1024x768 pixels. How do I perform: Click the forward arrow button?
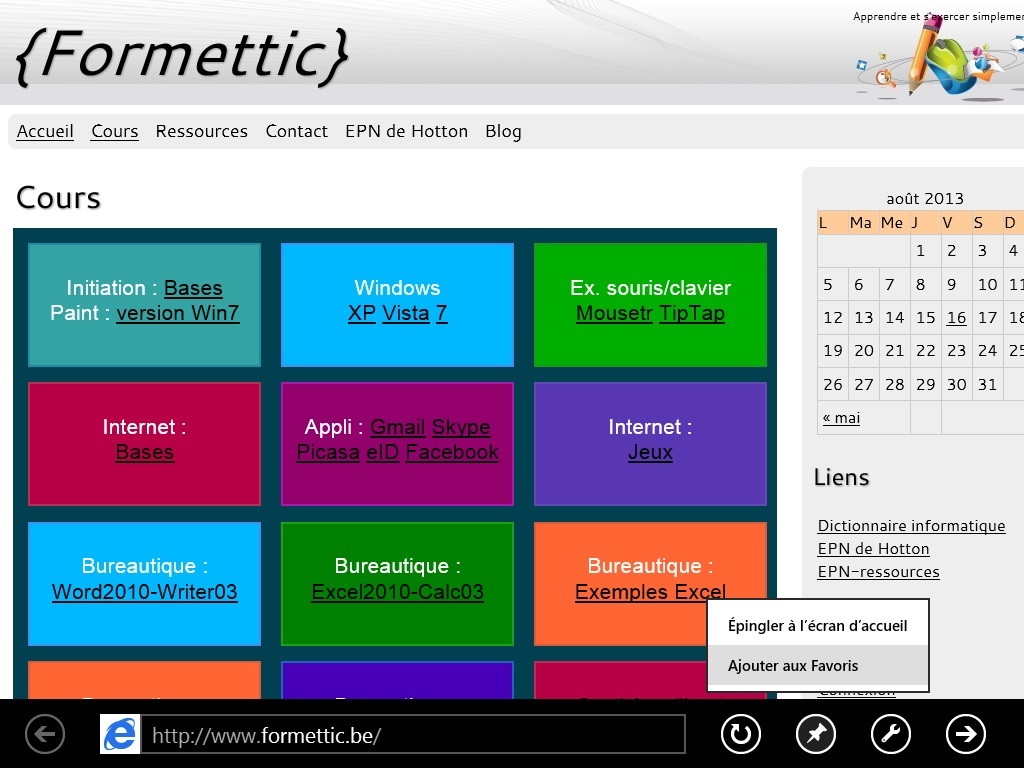pos(966,734)
